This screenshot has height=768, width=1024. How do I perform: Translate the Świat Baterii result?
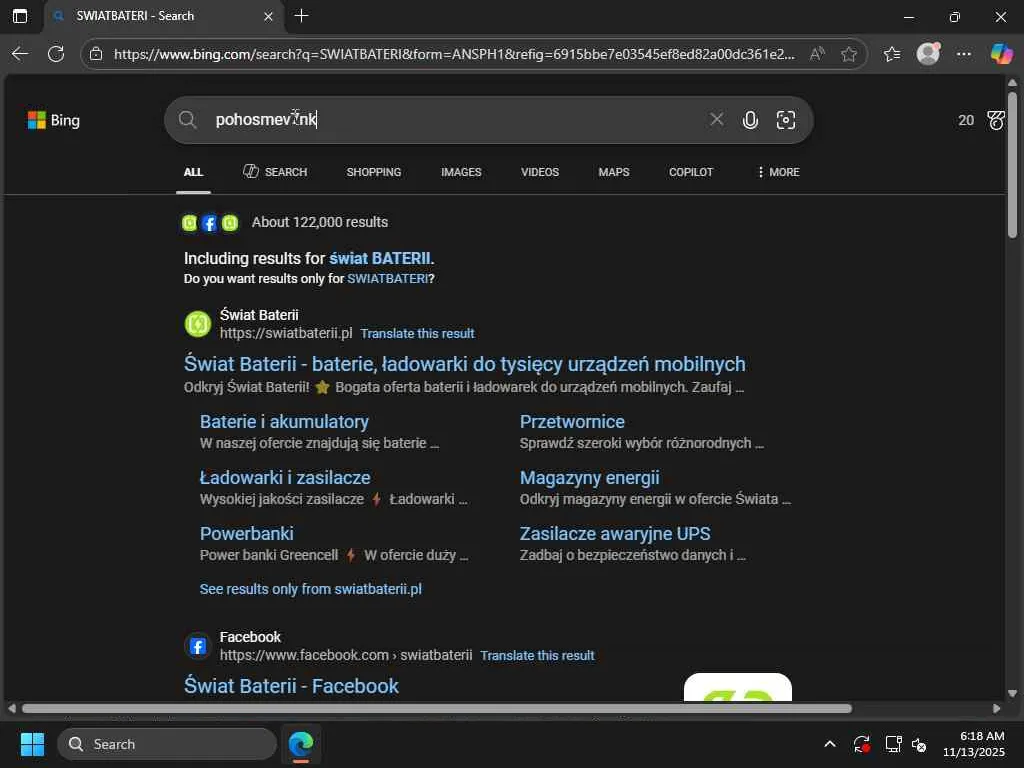[417, 334]
